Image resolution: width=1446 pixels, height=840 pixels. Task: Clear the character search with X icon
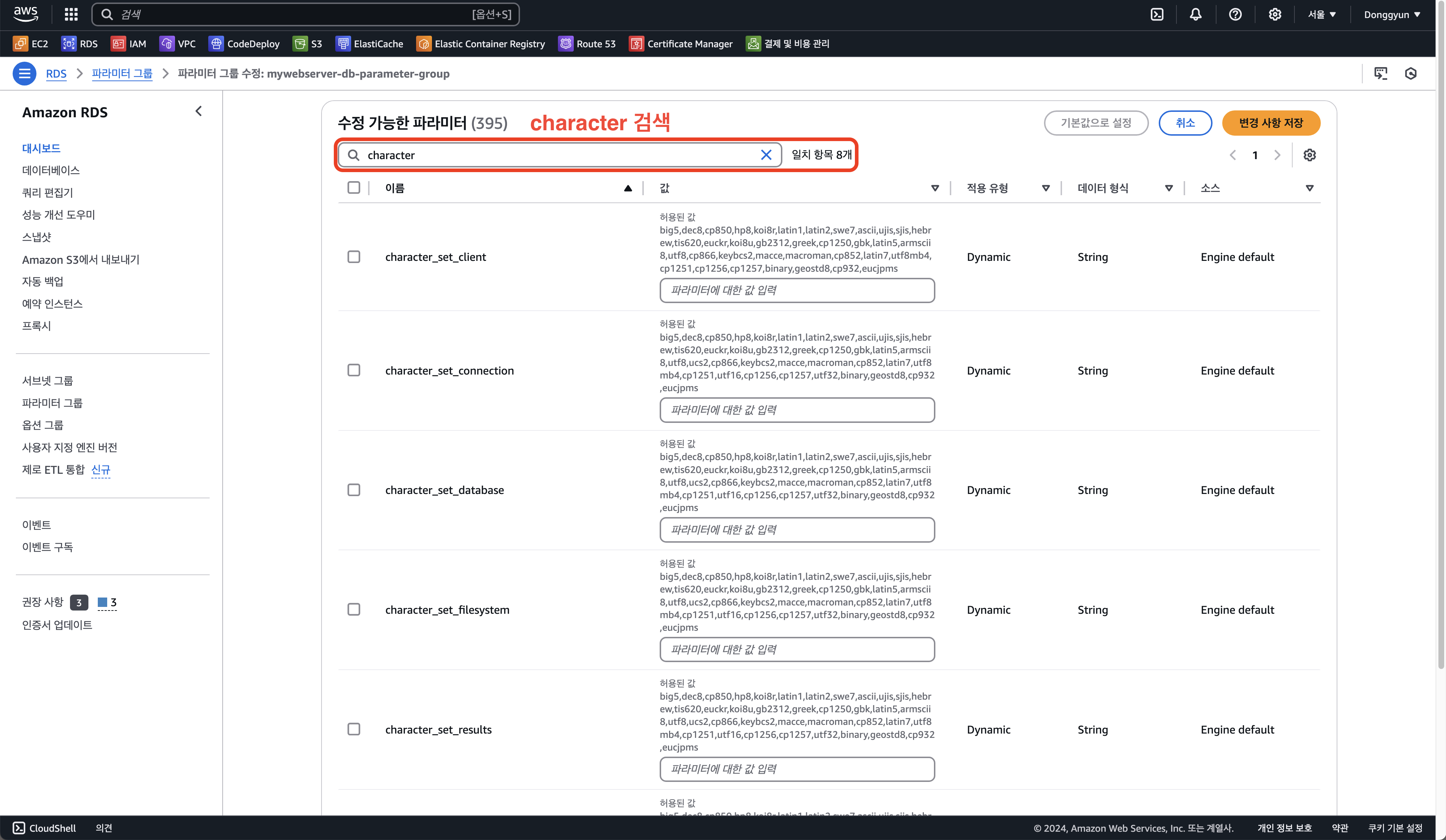click(766, 155)
